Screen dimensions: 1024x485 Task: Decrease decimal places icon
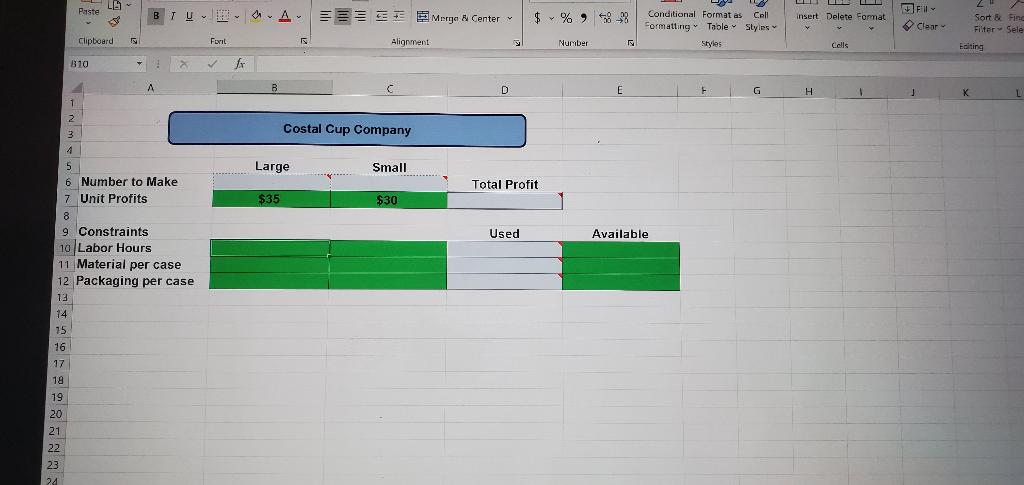click(x=620, y=20)
